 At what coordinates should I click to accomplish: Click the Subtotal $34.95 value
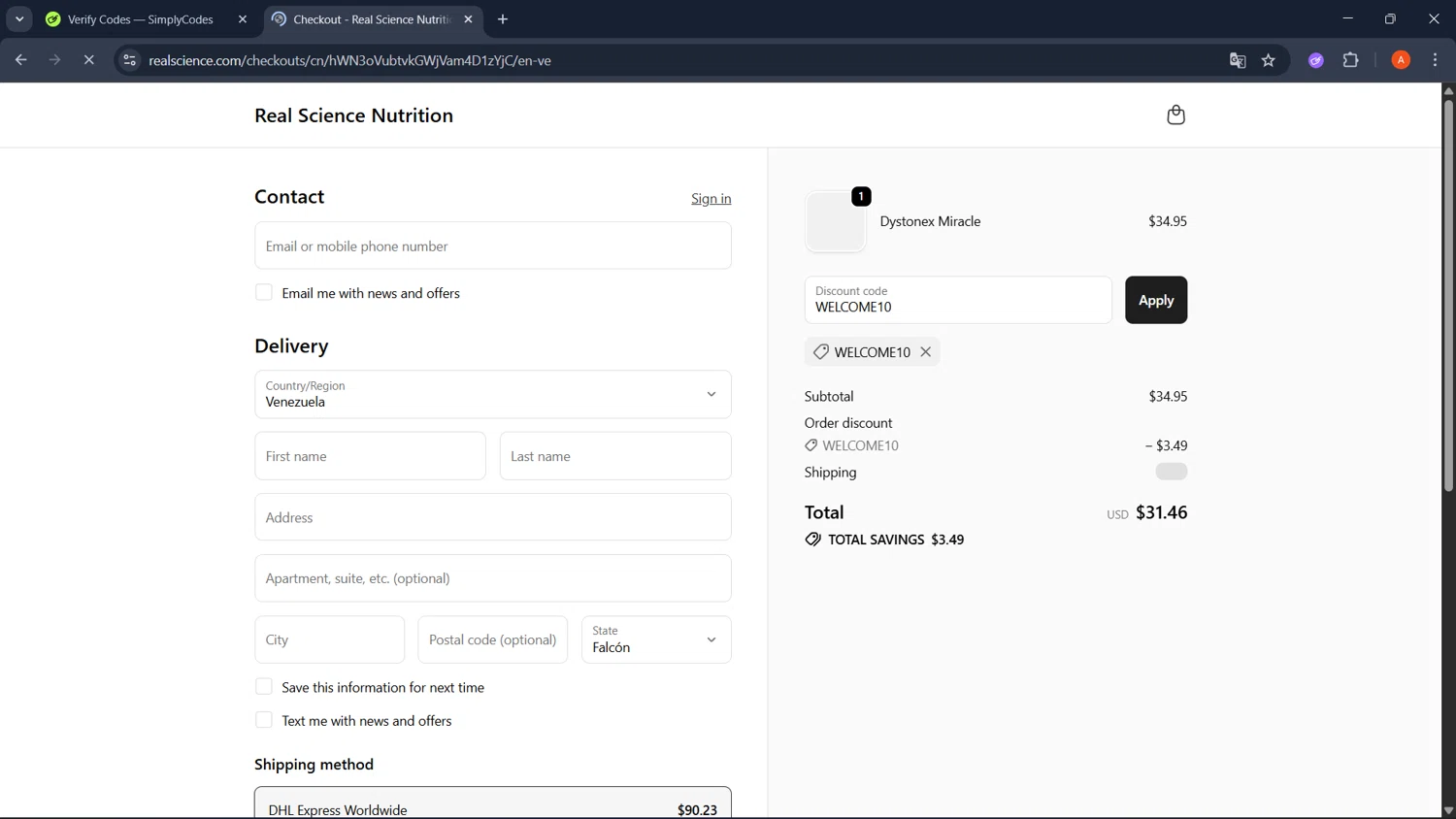pyautogui.click(x=1168, y=396)
